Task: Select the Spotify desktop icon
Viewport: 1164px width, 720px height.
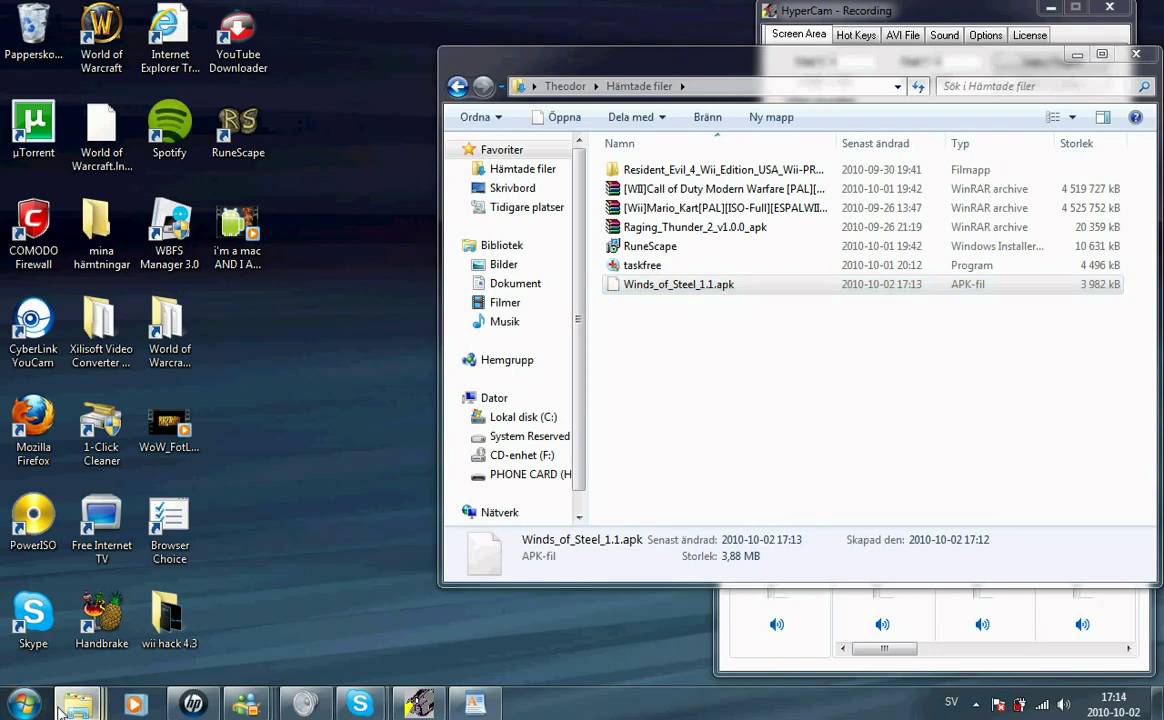Action: [x=169, y=130]
